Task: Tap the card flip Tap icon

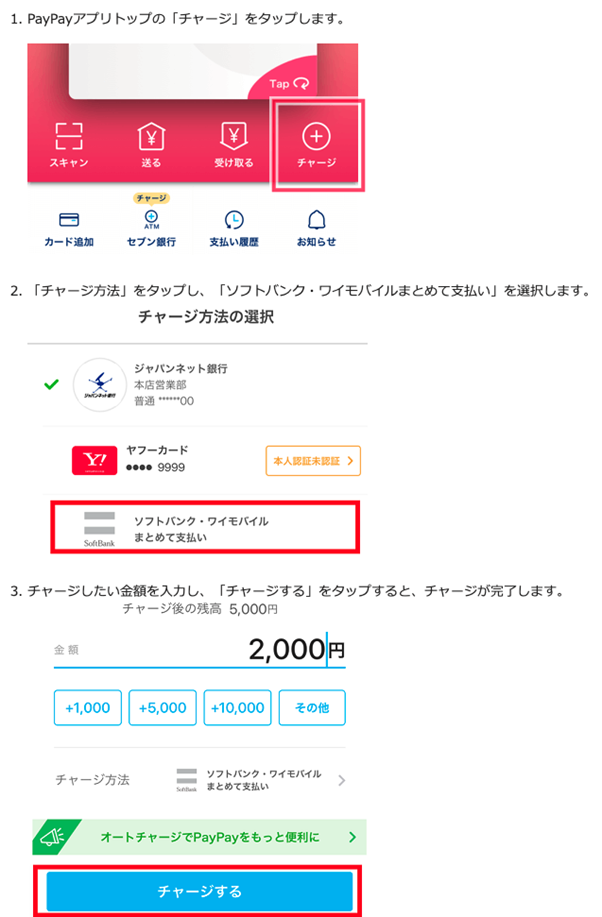Action: tap(290, 84)
